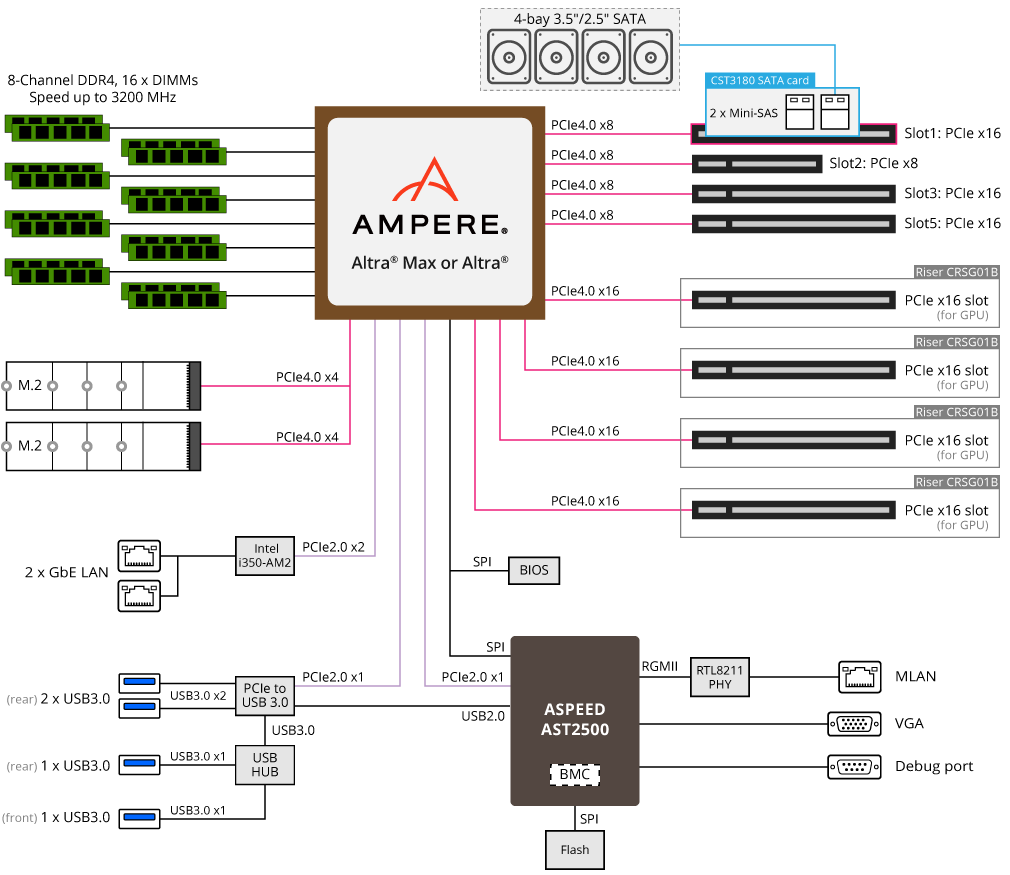Click the upper M.2 module

point(103,386)
